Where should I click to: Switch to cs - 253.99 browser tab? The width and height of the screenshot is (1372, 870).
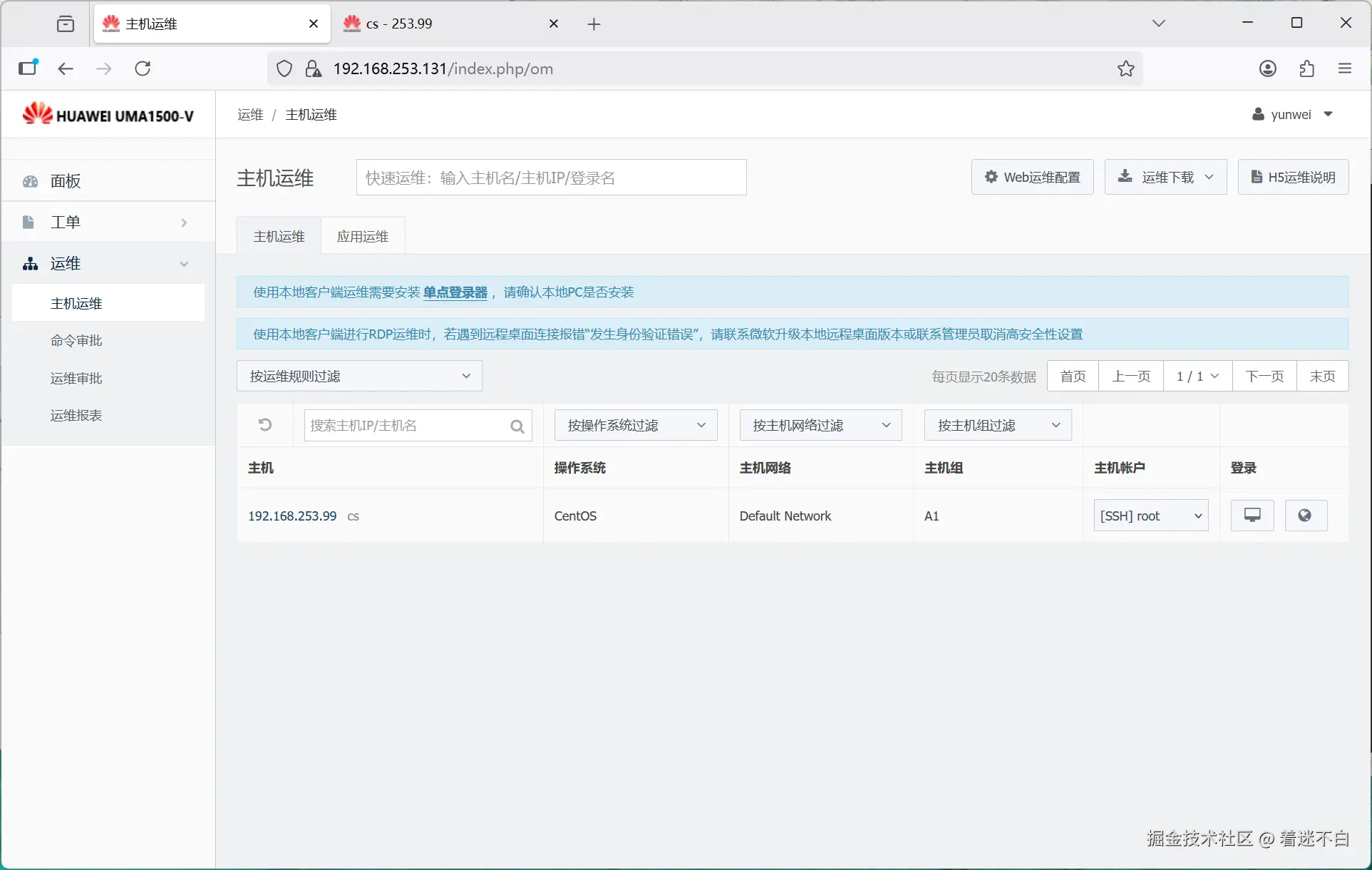click(x=399, y=24)
